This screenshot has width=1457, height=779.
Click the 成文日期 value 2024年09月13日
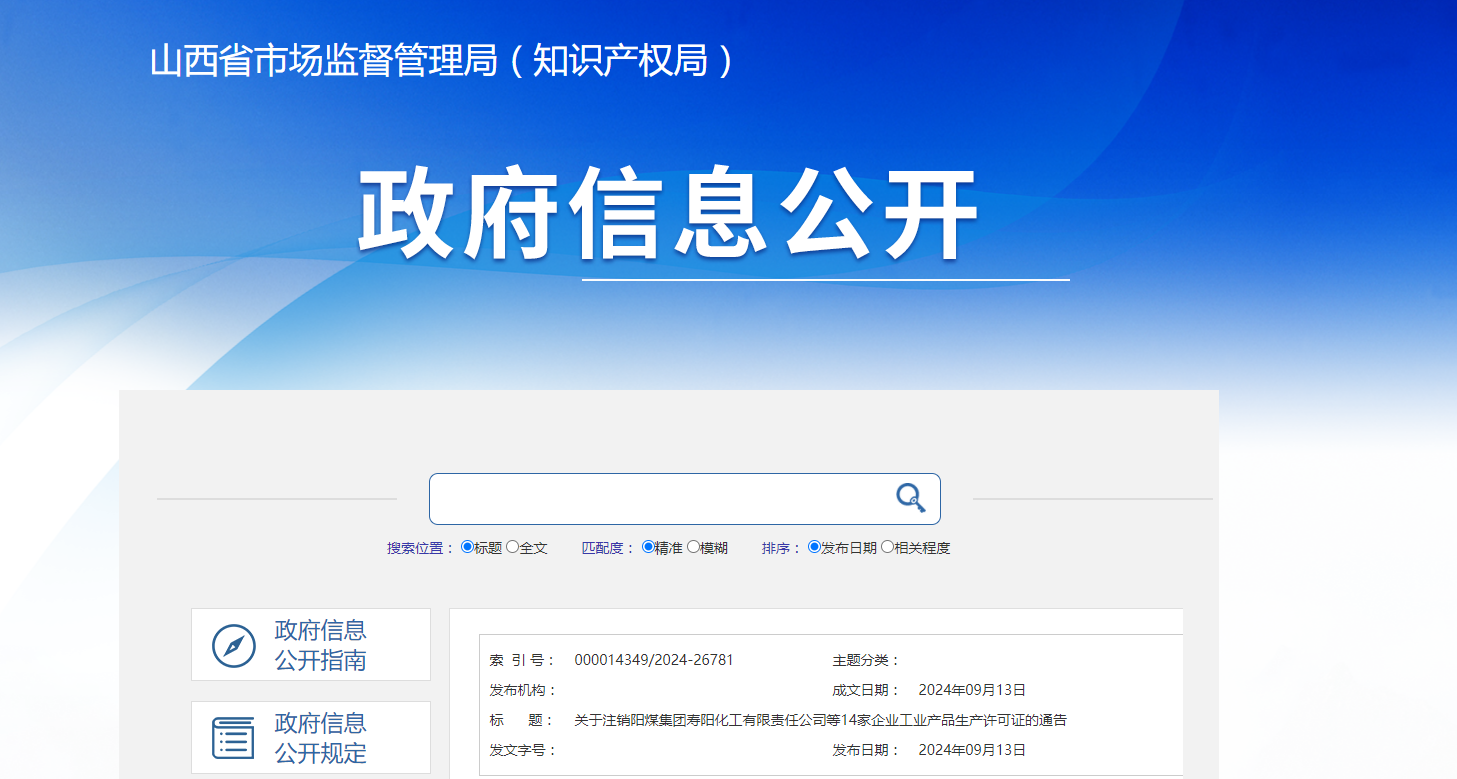(x=972, y=690)
